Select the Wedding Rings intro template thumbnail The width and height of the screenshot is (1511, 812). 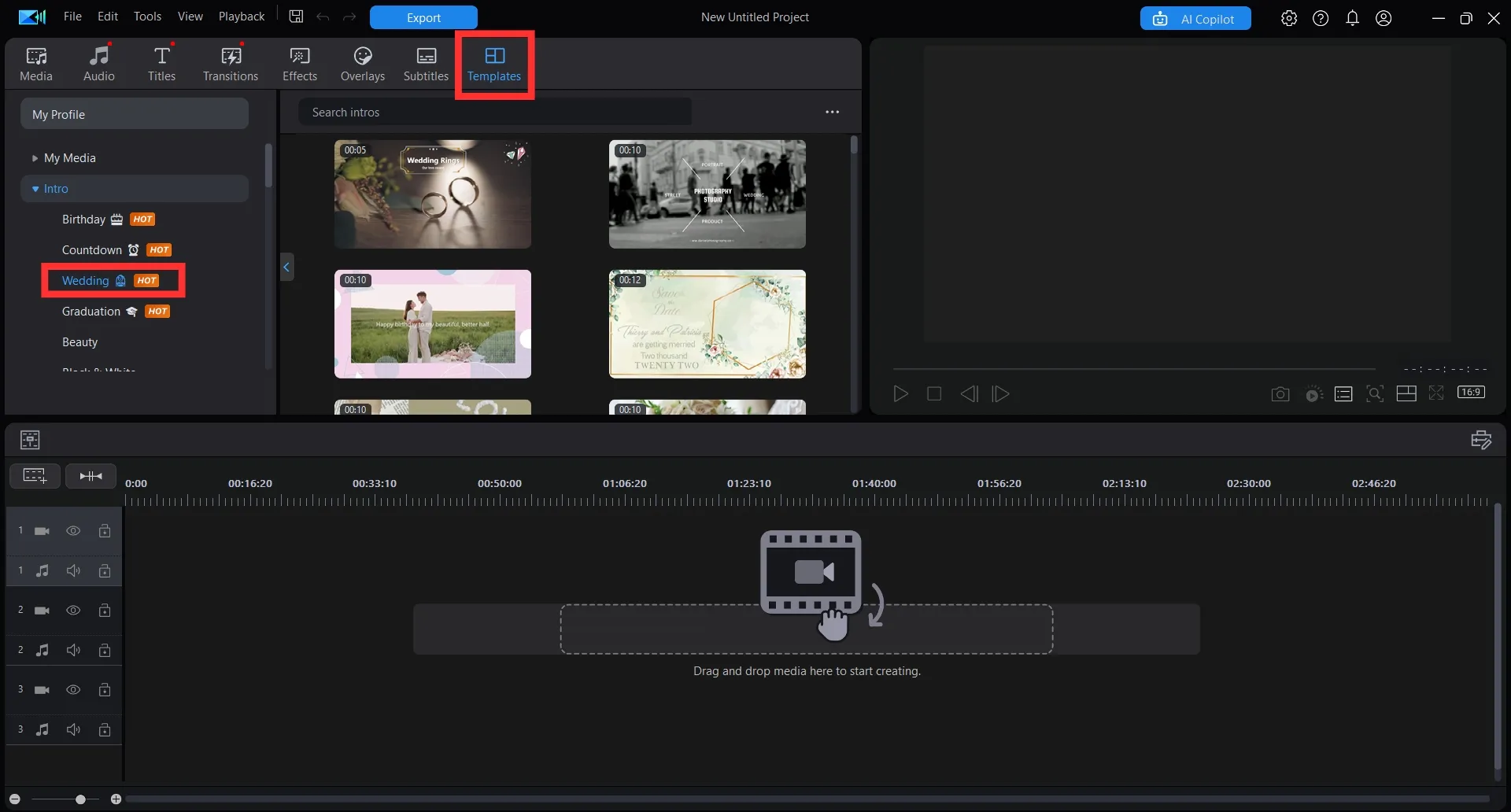pos(433,194)
